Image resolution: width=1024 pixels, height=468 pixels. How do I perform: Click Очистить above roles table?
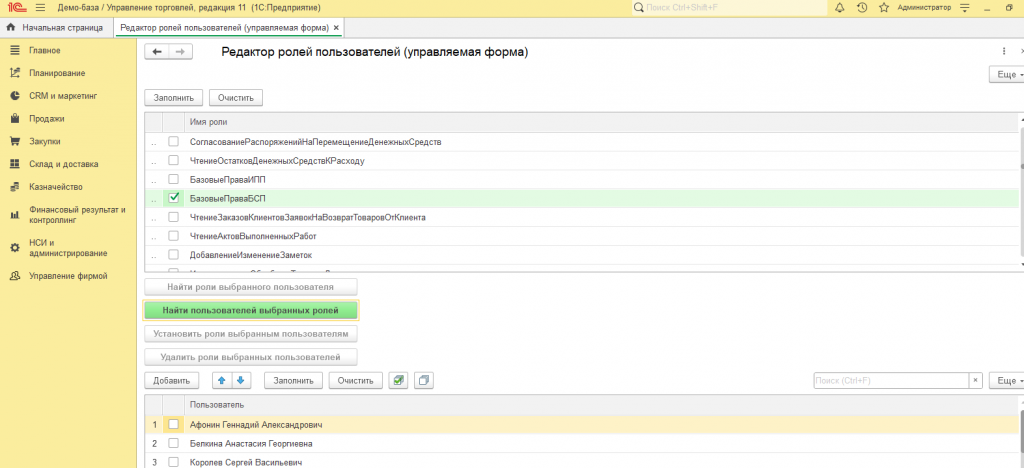(x=236, y=98)
